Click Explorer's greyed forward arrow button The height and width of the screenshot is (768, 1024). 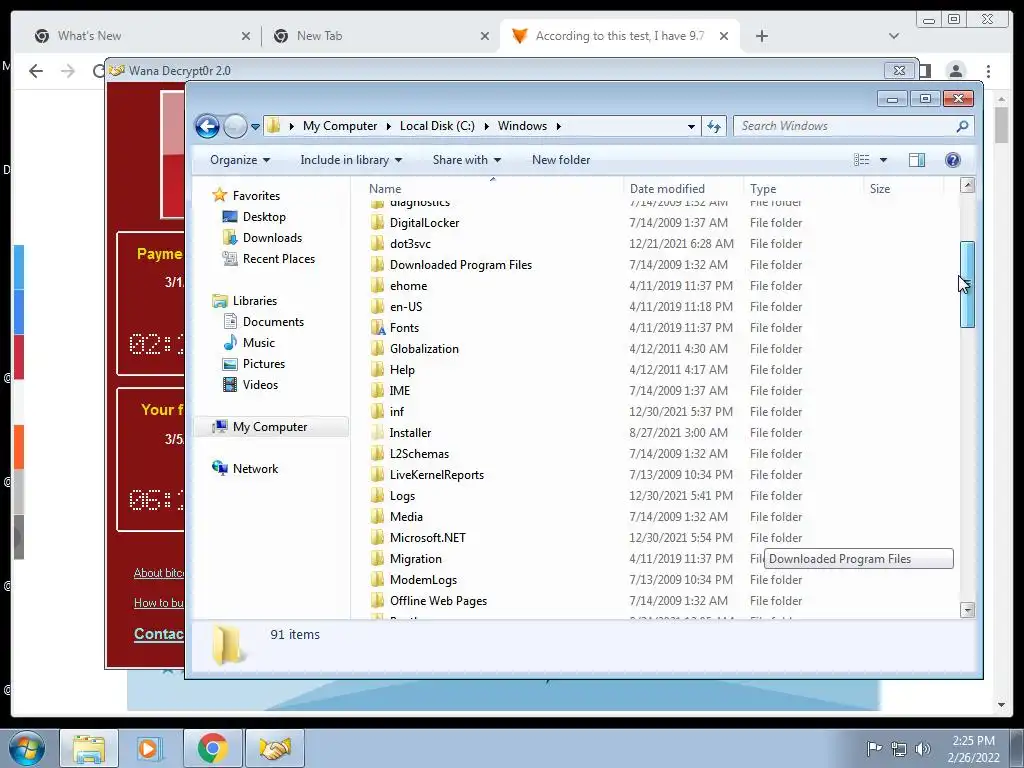pyautogui.click(x=235, y=126)
